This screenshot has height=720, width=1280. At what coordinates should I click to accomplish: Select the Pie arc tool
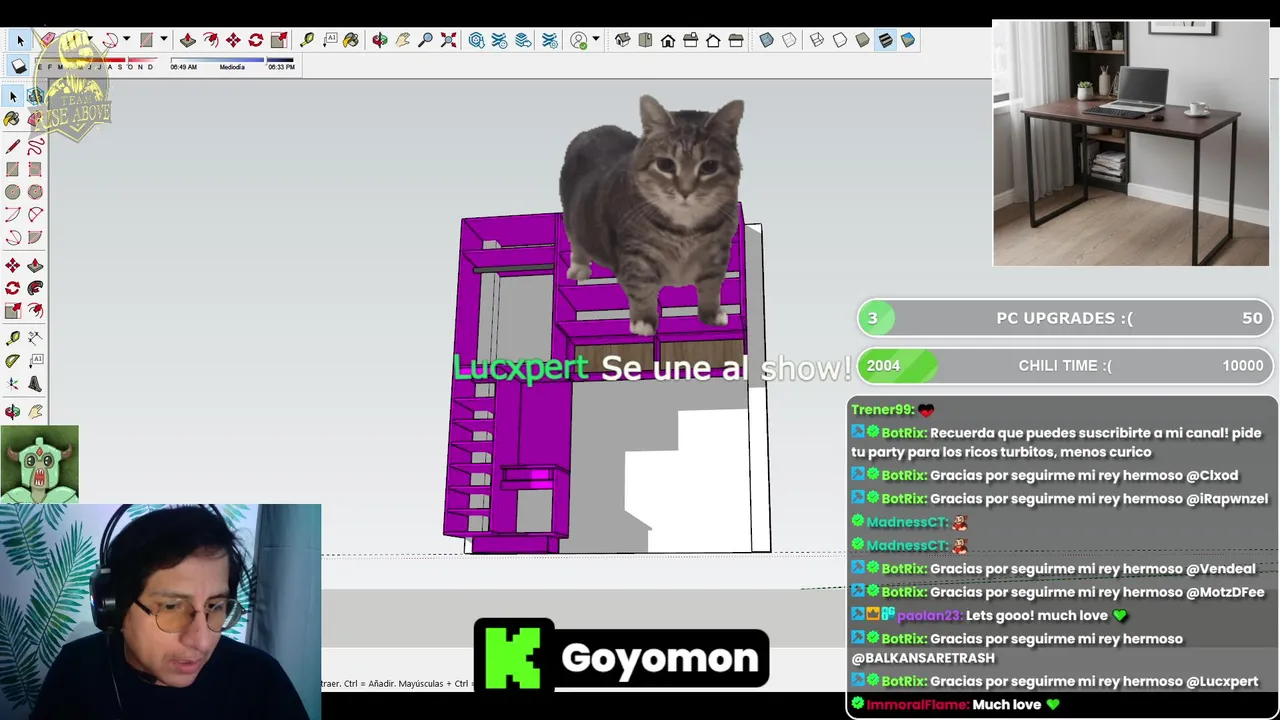(35, 237)
